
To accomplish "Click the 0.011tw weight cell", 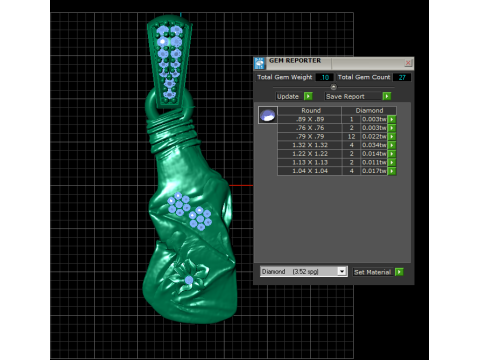I will tap(374, 162).
